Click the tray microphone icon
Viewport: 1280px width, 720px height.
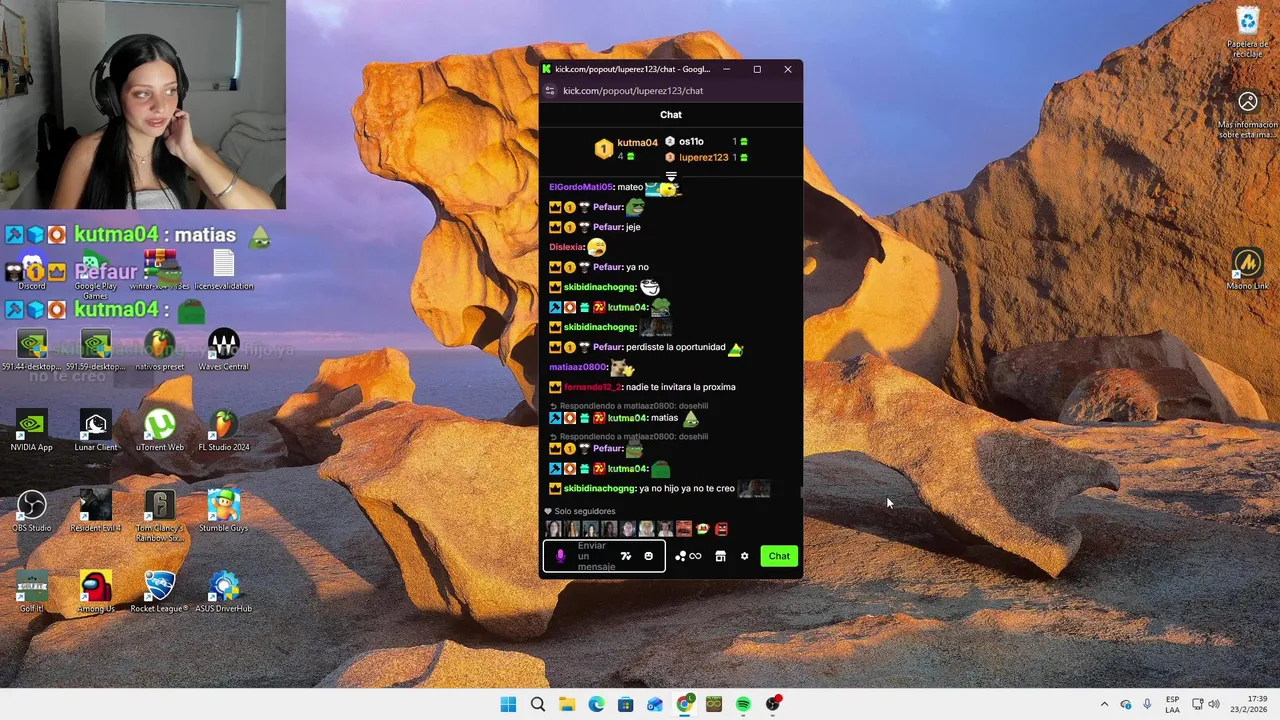pyautogui.click(x=1147, y=704)
